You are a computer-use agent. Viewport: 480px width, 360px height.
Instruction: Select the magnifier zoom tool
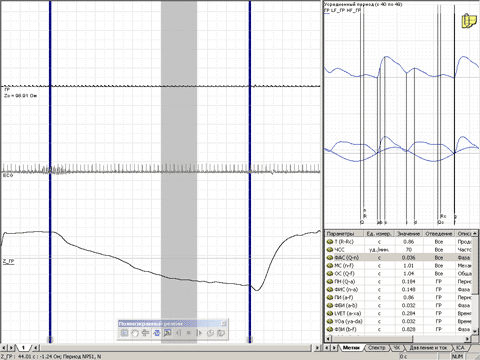(167, 333)
